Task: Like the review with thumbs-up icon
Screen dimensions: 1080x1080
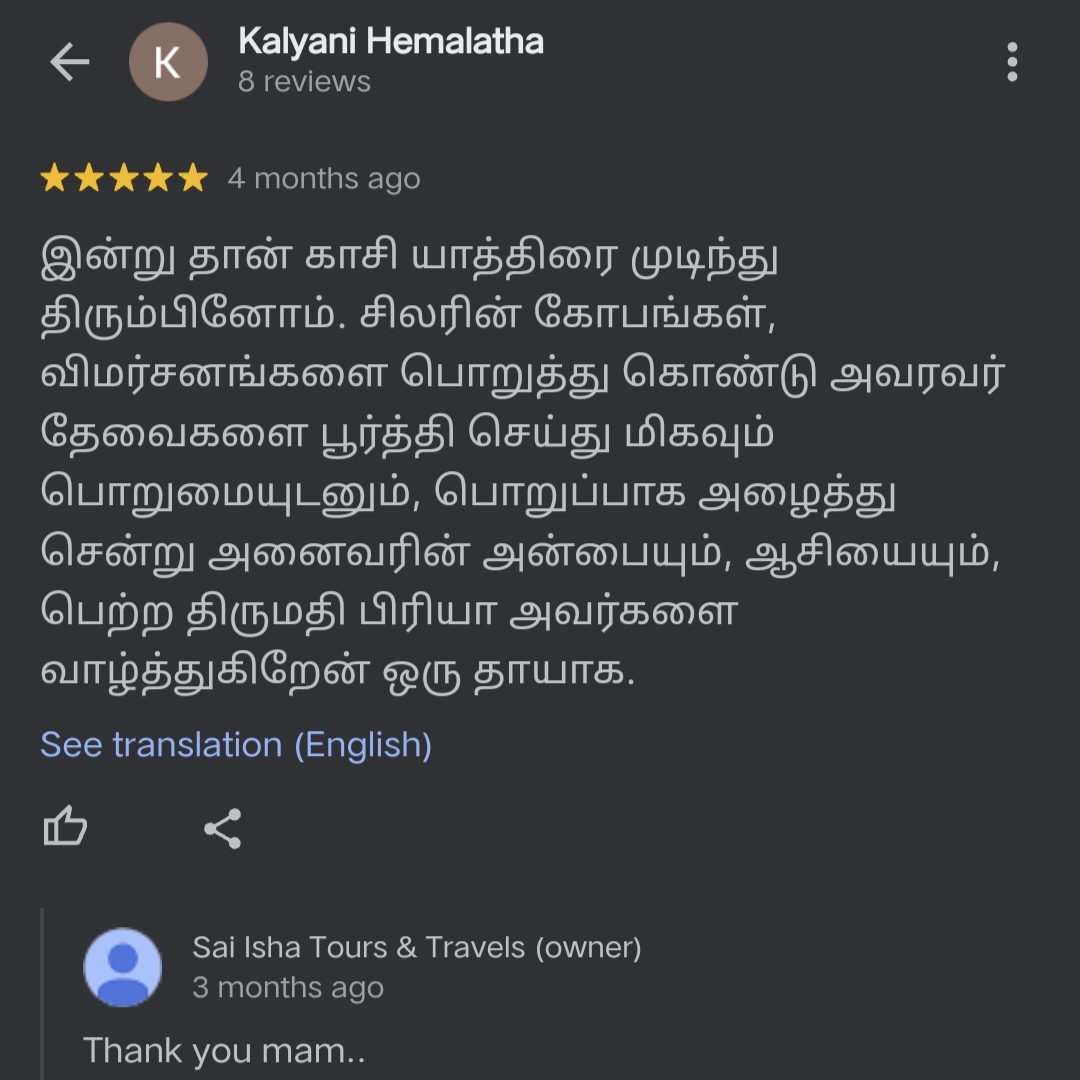Action: (65, 826)
